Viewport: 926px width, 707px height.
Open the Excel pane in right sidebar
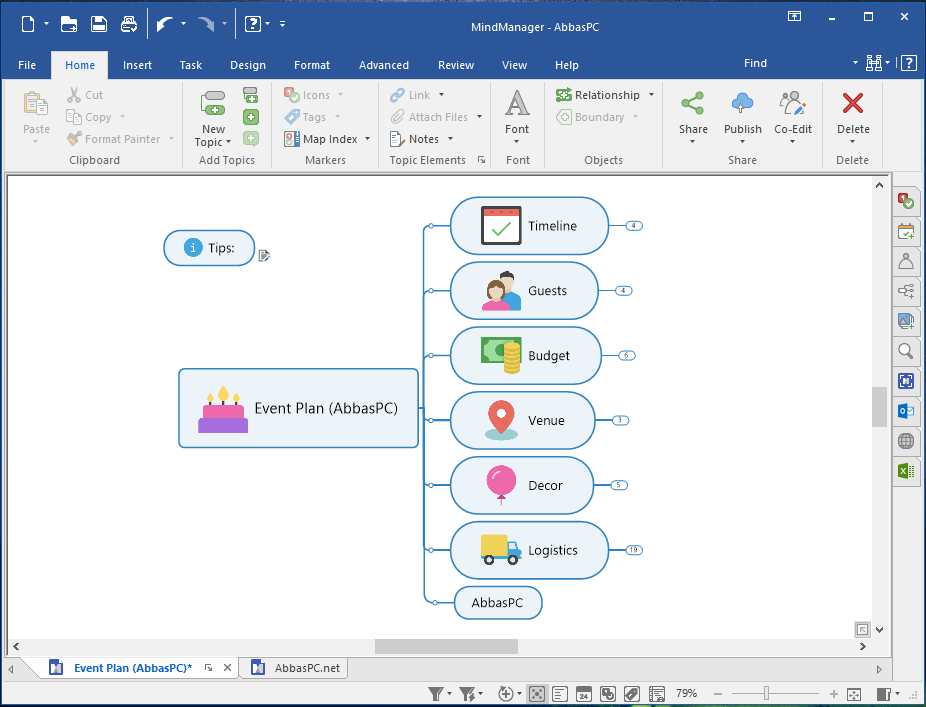click(x=905, y=471)
